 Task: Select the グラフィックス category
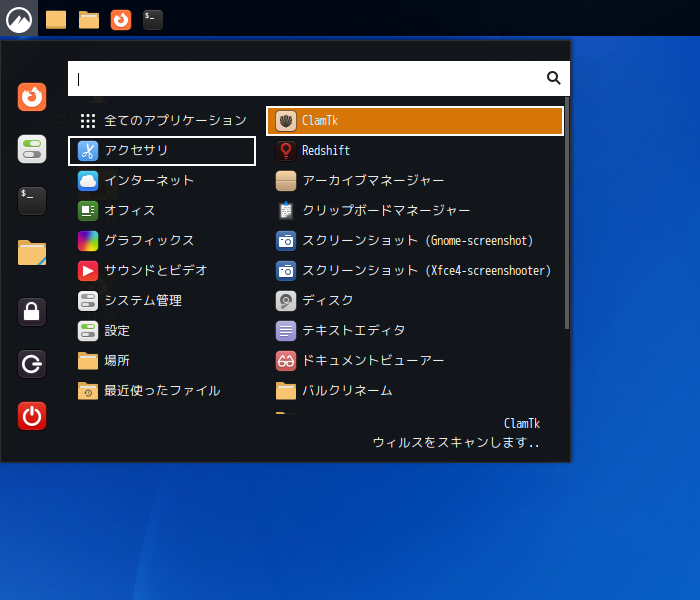tap(162, 241)
